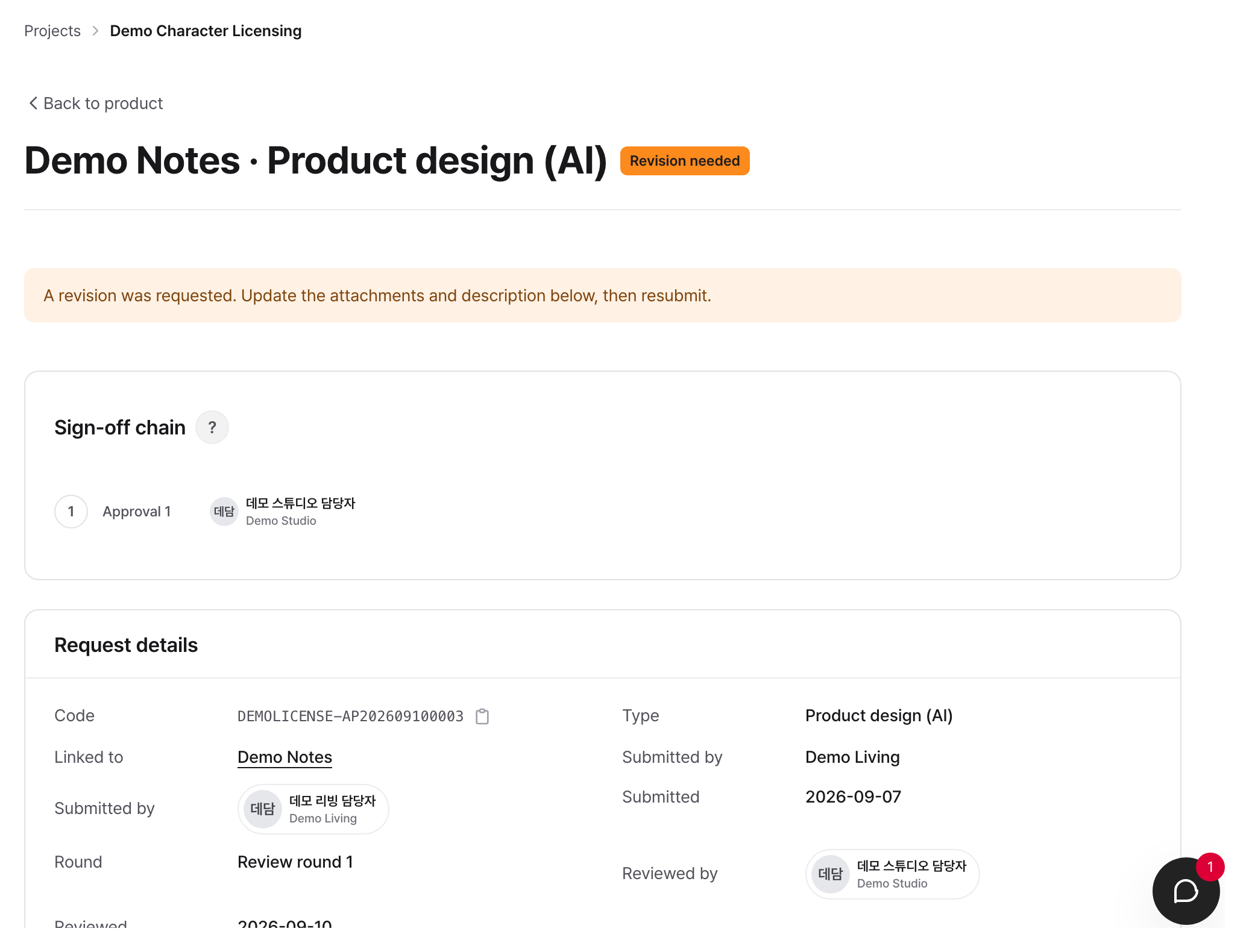The height and width of the screenshot is (952, 1249).
Task: Click the page title Demo Notes · Product design (AI)
Action: tap(315, 160)
